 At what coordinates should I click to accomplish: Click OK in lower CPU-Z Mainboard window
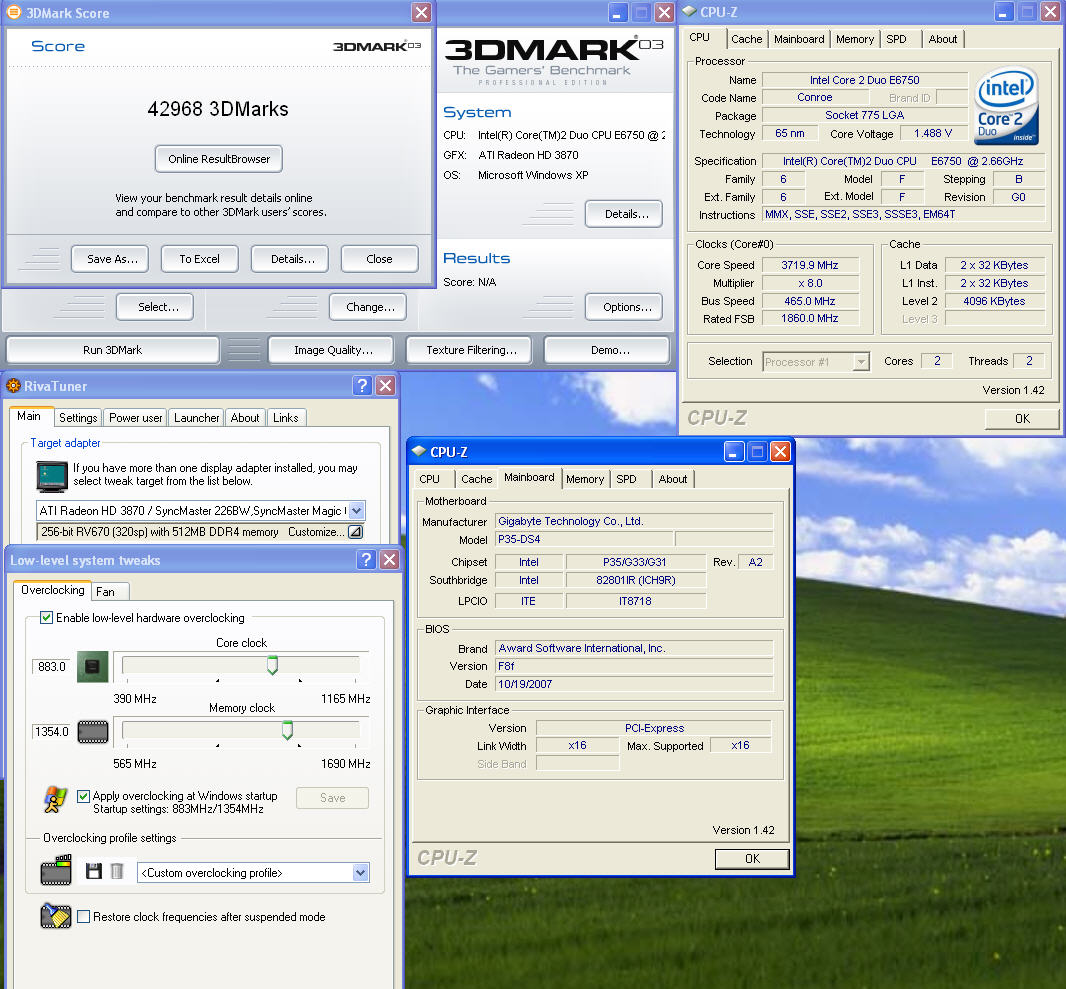pyautogui.click(x=752, y=858)
